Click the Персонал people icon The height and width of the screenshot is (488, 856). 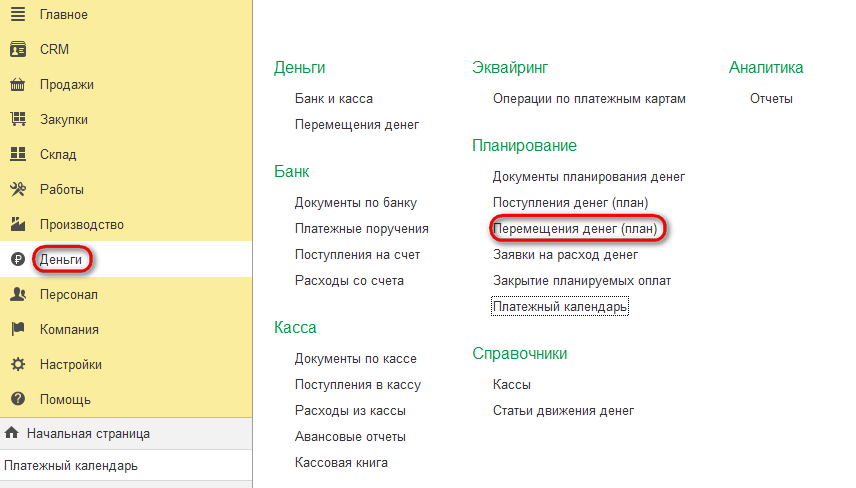point(18,294)
